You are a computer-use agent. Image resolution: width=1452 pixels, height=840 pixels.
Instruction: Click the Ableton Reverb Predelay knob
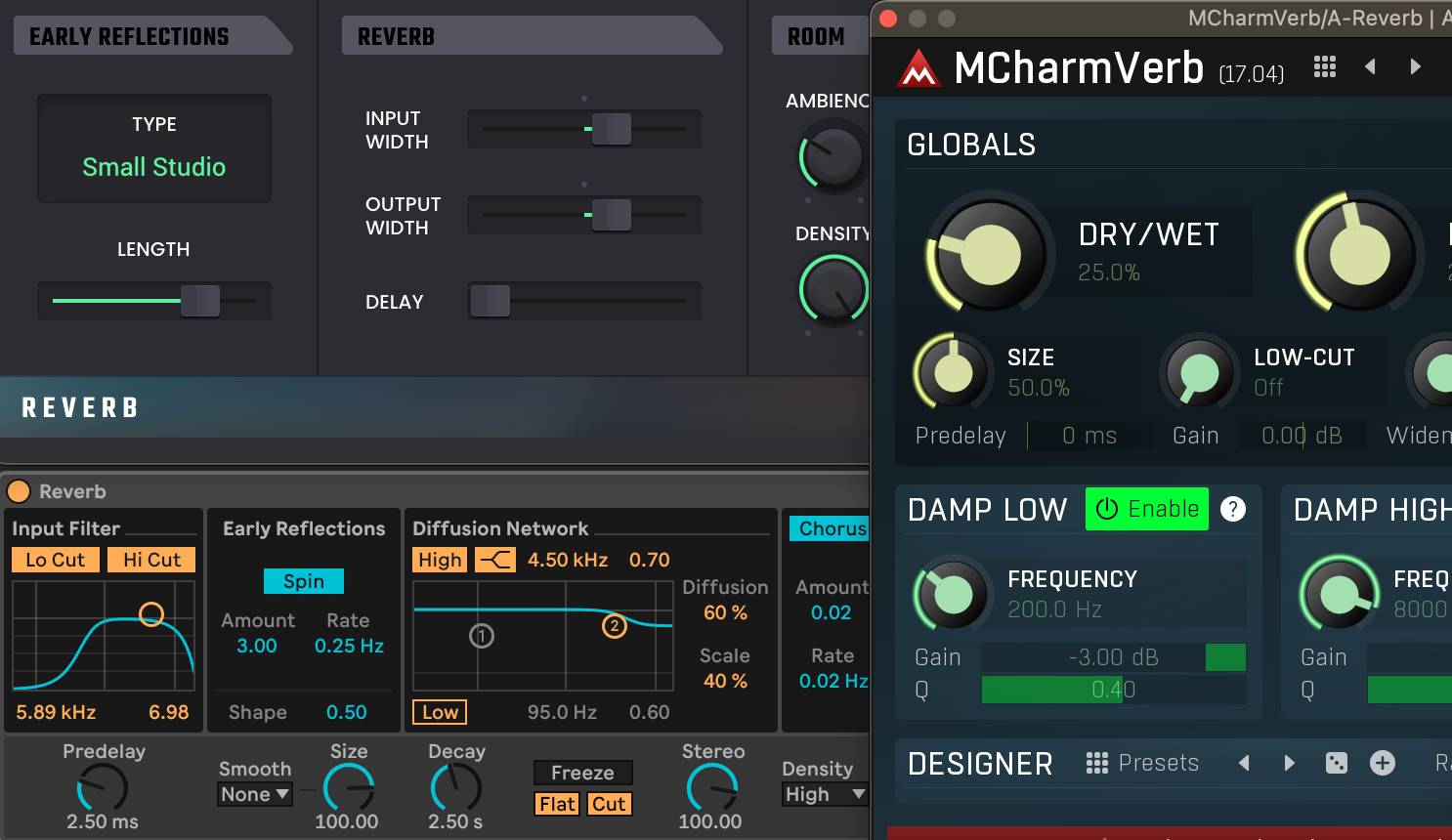103,787
